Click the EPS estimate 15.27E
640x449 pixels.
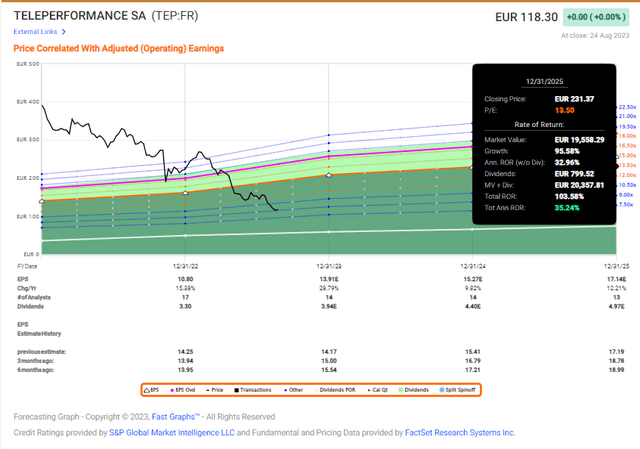473,279
